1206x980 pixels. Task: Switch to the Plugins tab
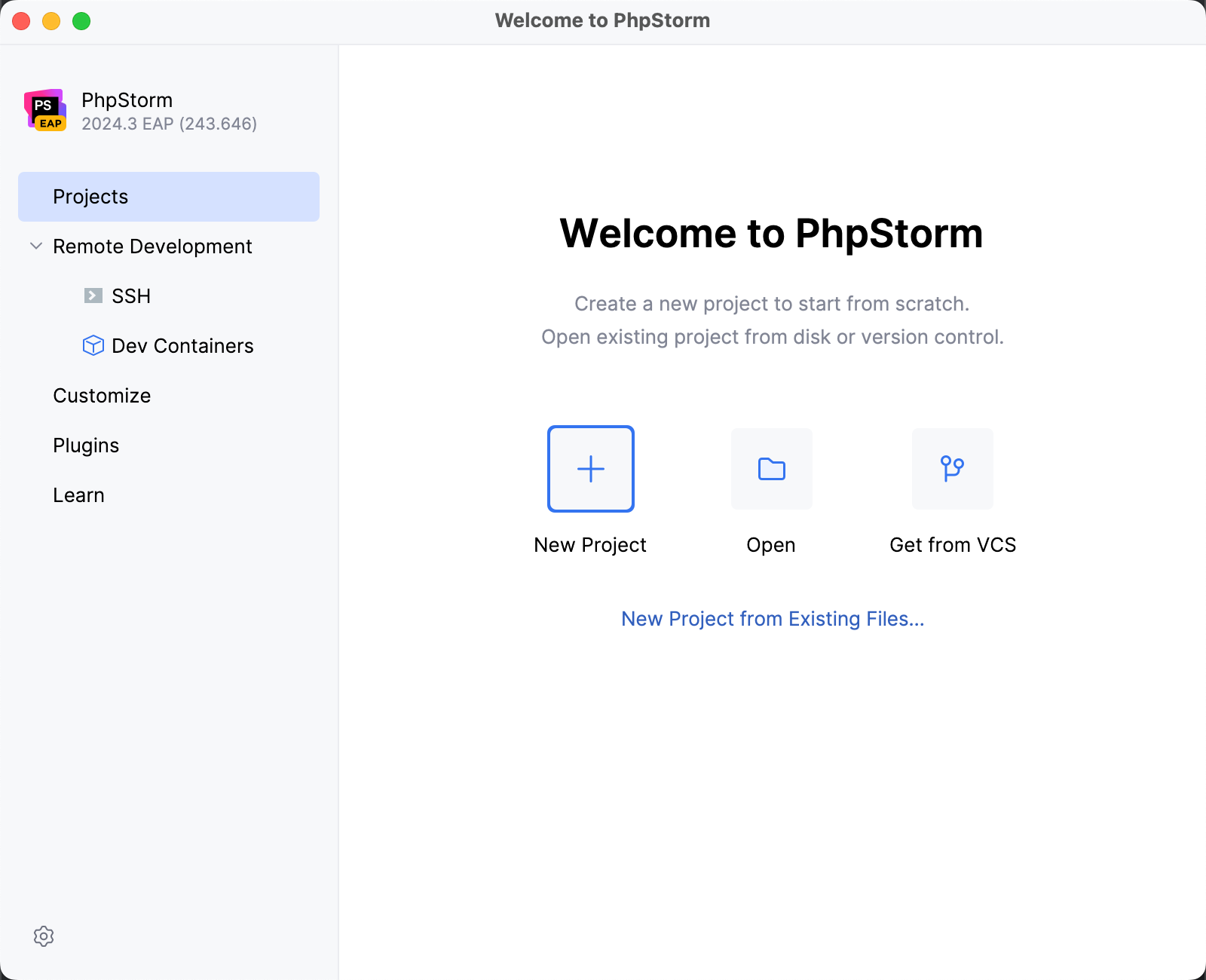86,446
